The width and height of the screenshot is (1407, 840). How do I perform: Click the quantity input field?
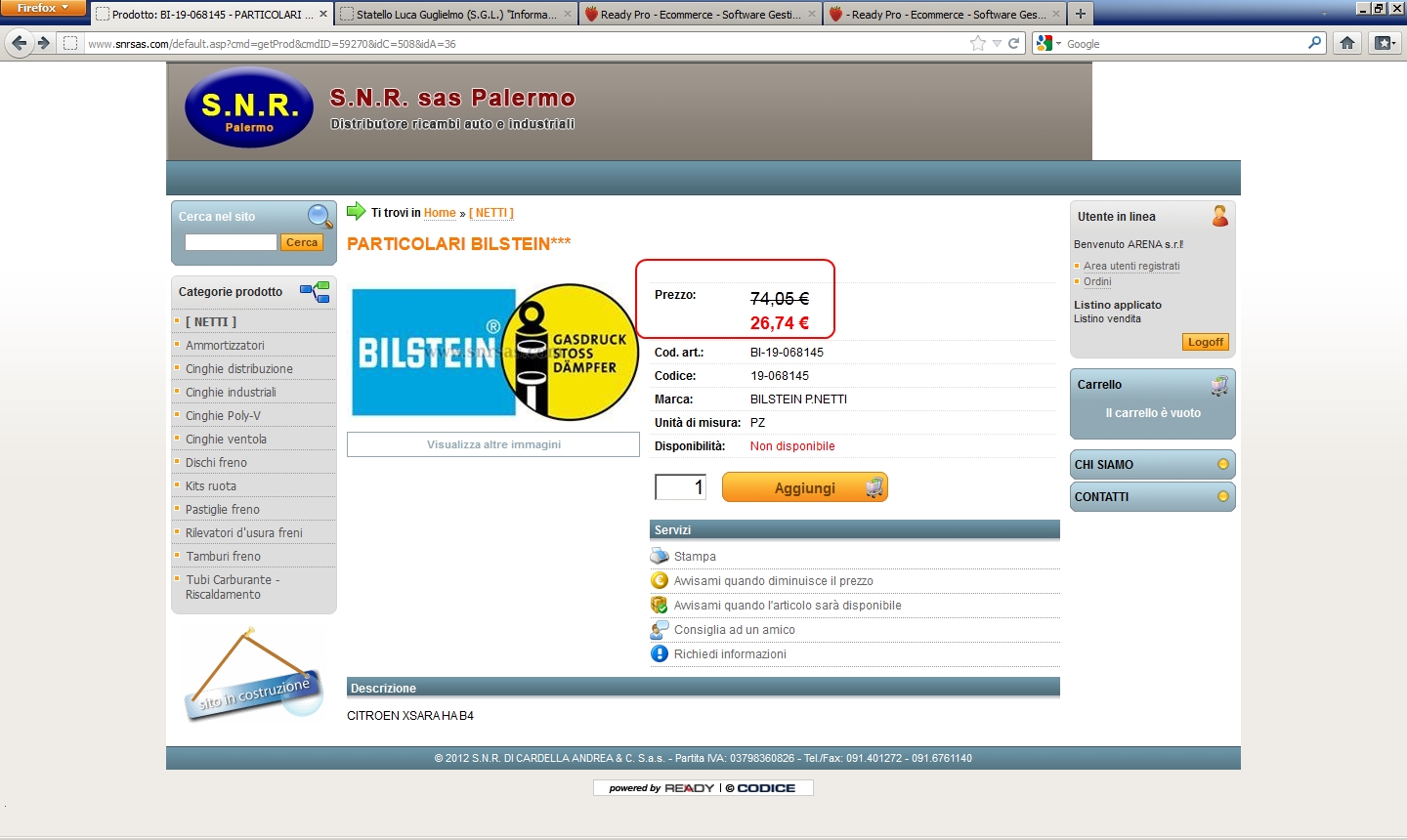pos(680,486)
